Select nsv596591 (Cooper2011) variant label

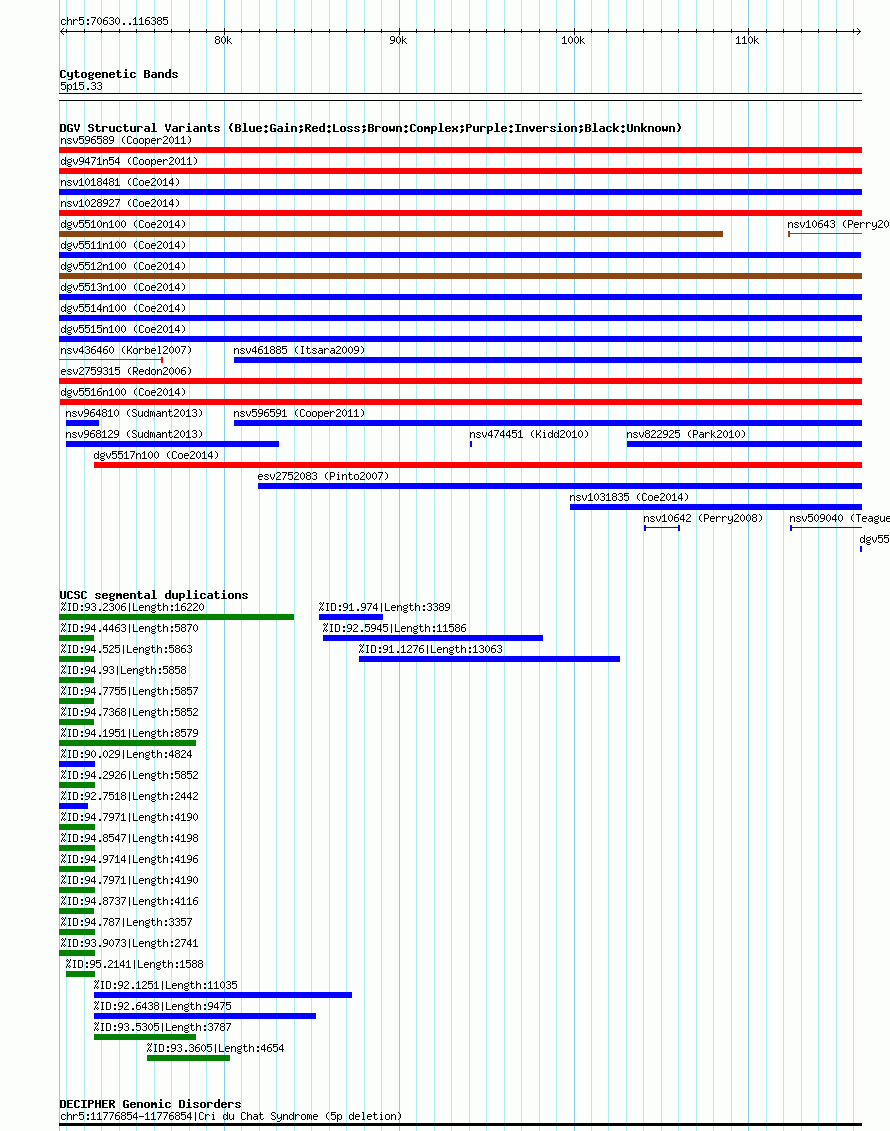pyautogui.click(x=299, y=413)
